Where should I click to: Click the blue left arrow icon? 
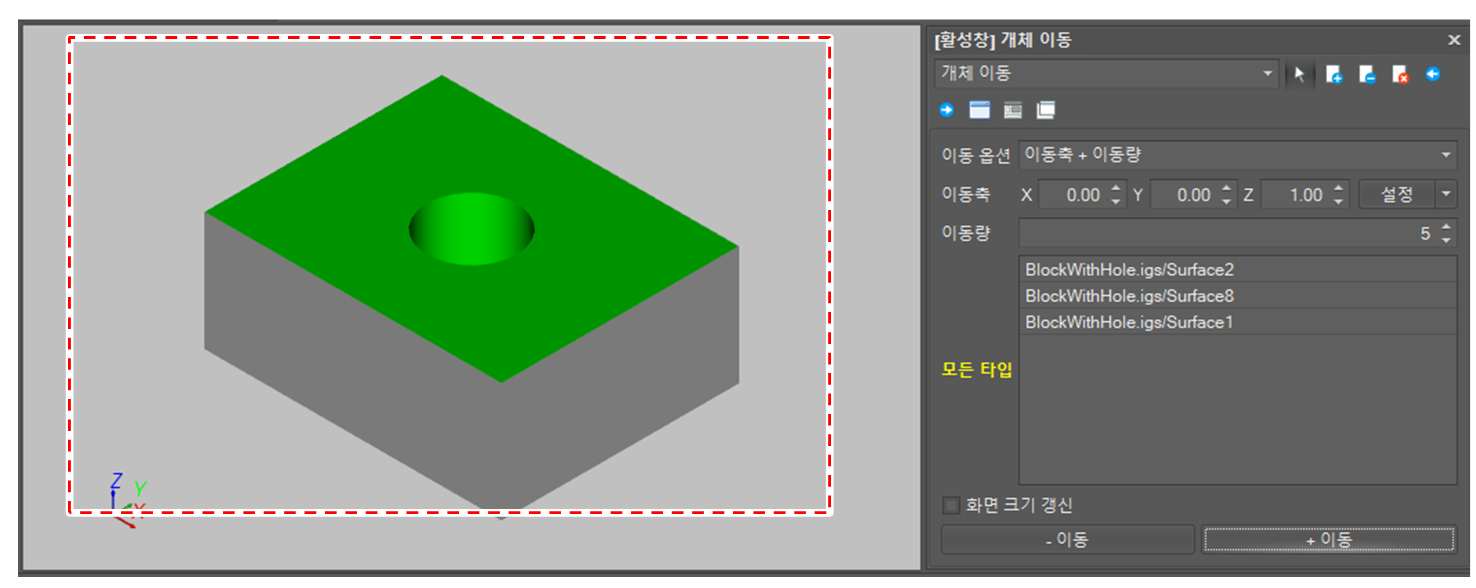pyautogui.click(x=1433, y=74)
